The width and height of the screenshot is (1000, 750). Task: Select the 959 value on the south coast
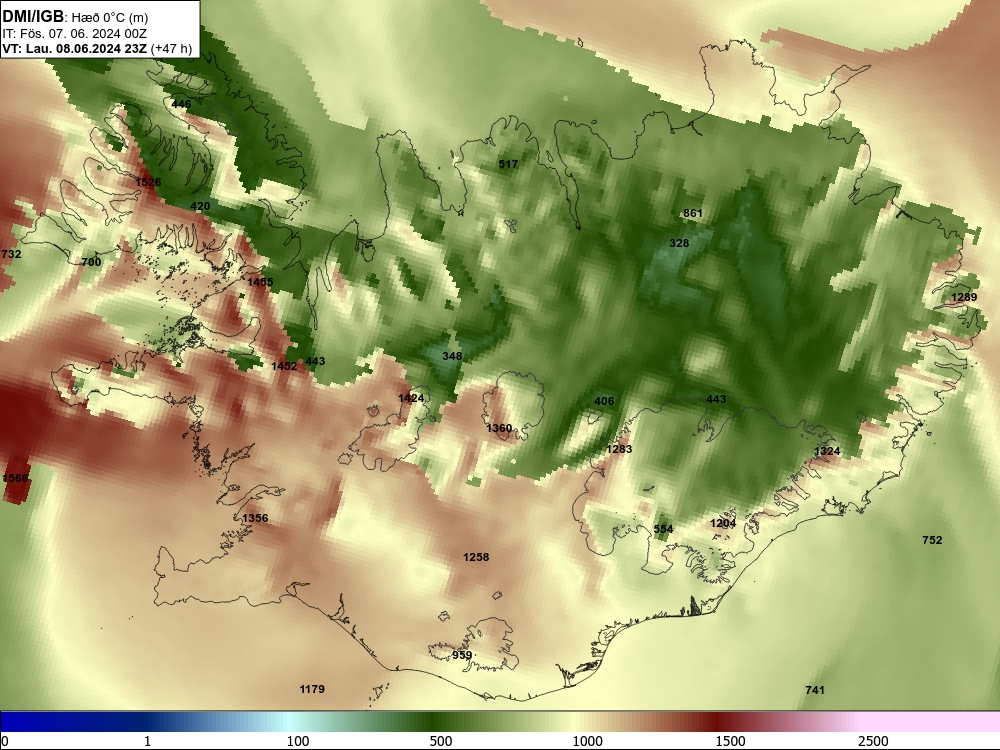[462, 655]
